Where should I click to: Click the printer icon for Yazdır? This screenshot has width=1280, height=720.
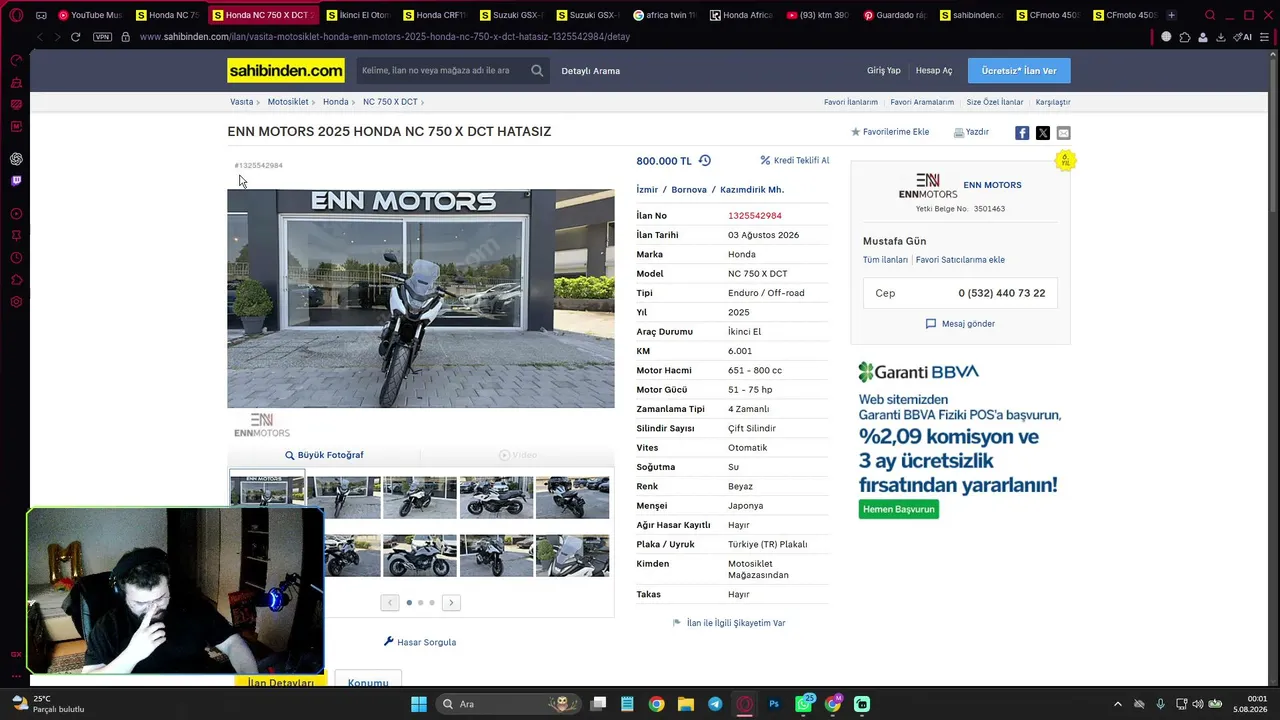[x=959, y=132]
